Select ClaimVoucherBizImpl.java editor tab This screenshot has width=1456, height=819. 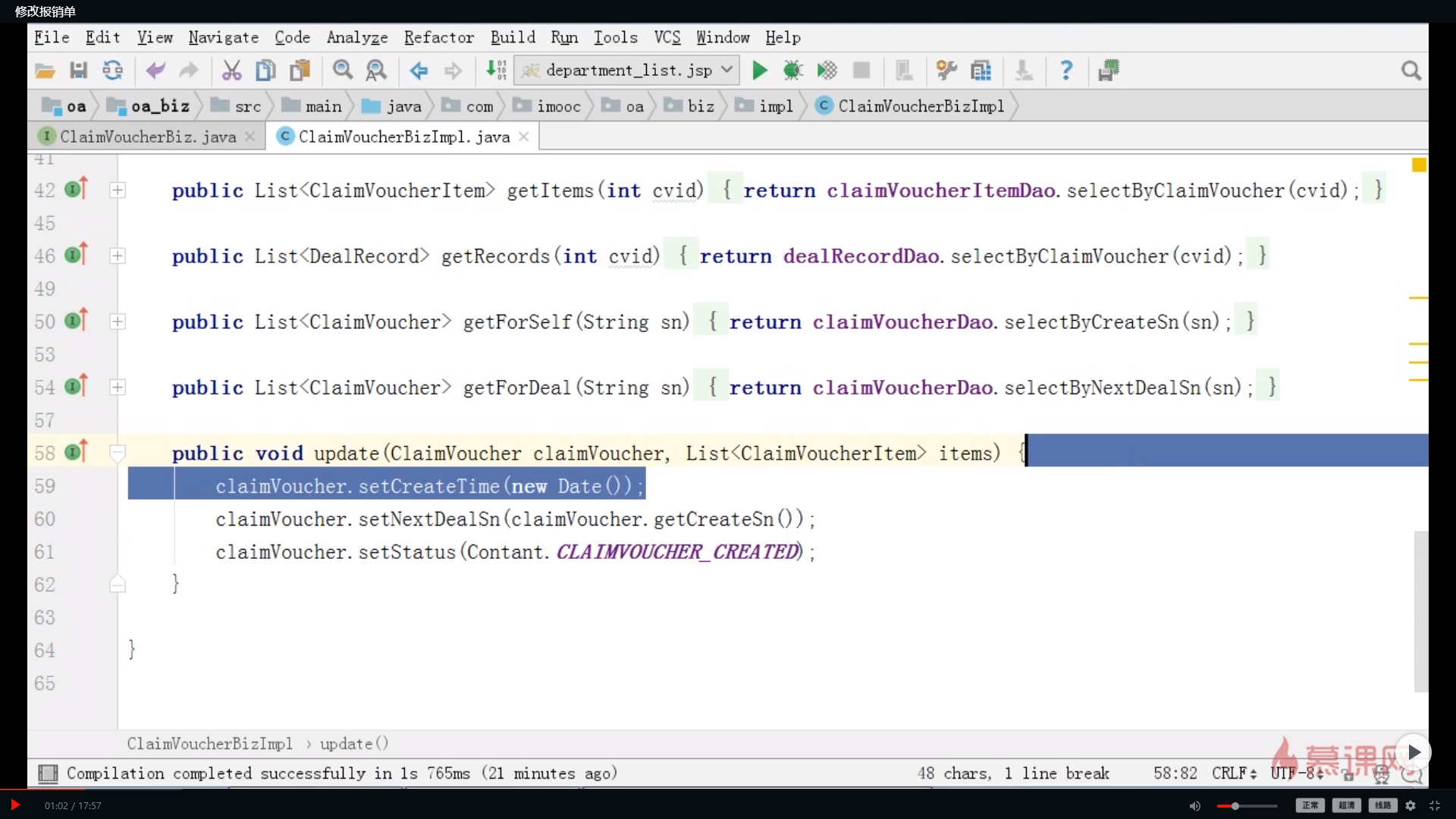point(404,136)
